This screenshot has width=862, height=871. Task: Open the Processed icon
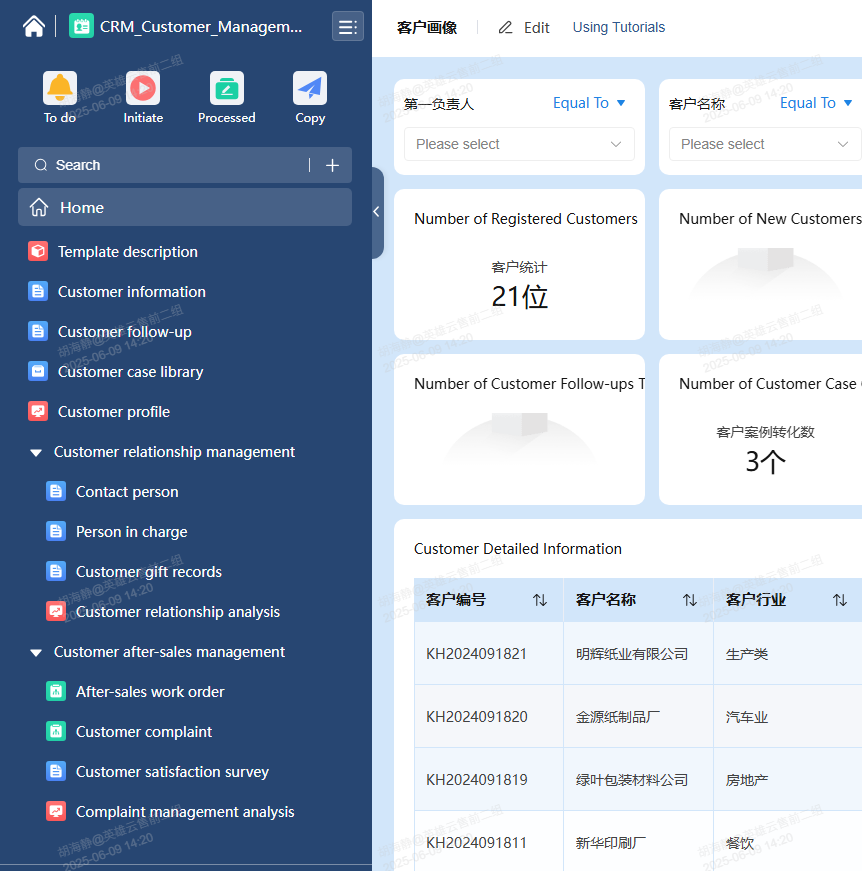click(227, 89)
